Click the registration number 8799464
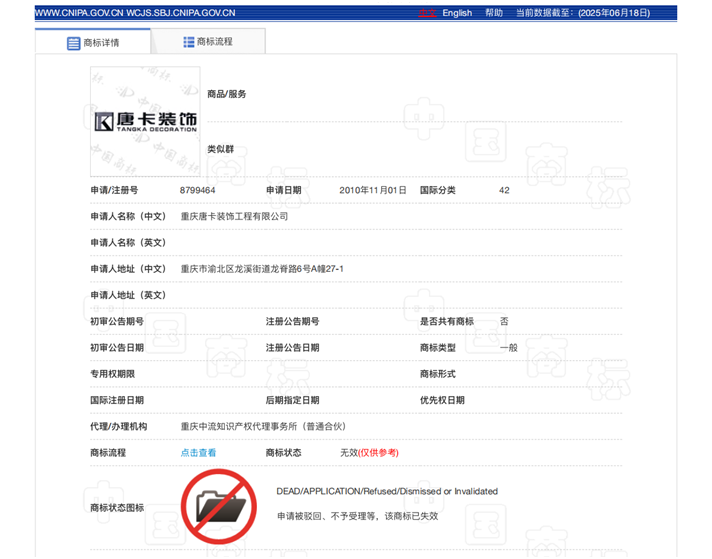This screenshot has width=712, height=559. 198,189
